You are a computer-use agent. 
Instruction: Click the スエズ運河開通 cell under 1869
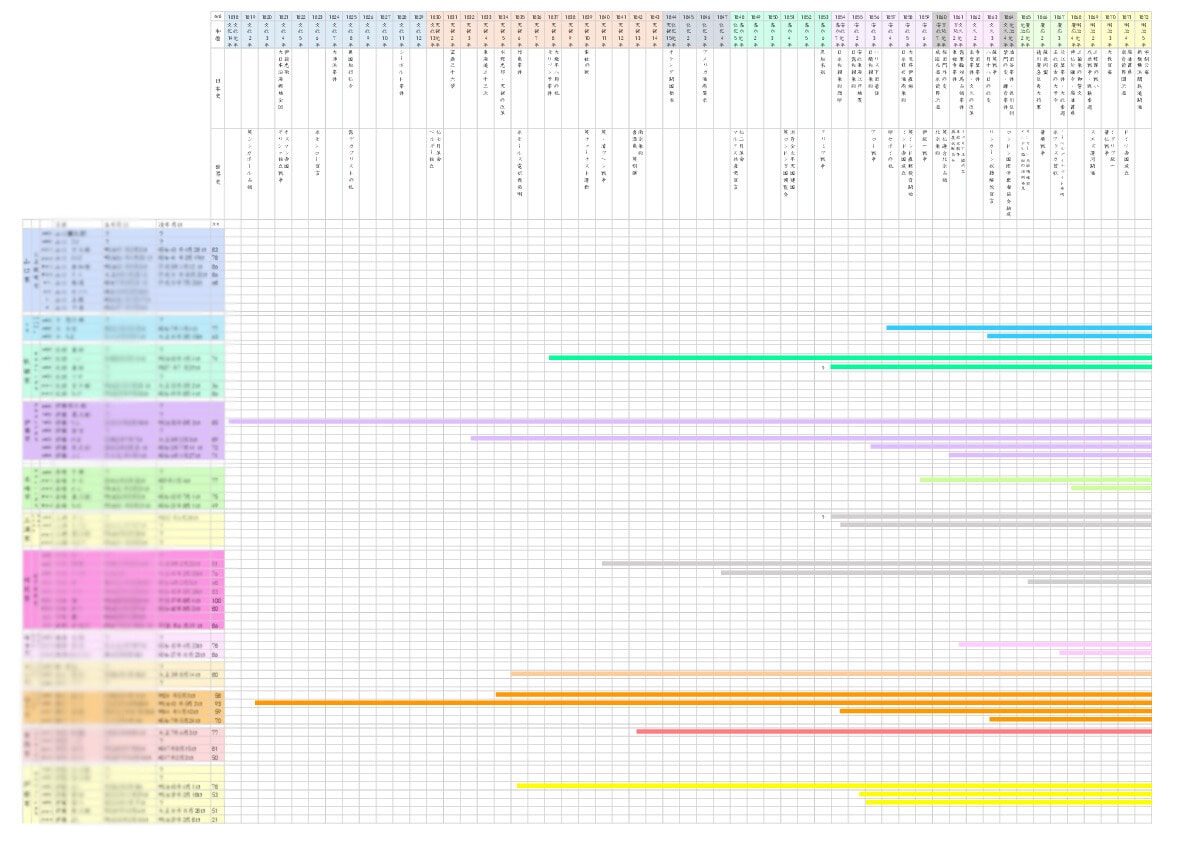click(x=1093, y=174)
